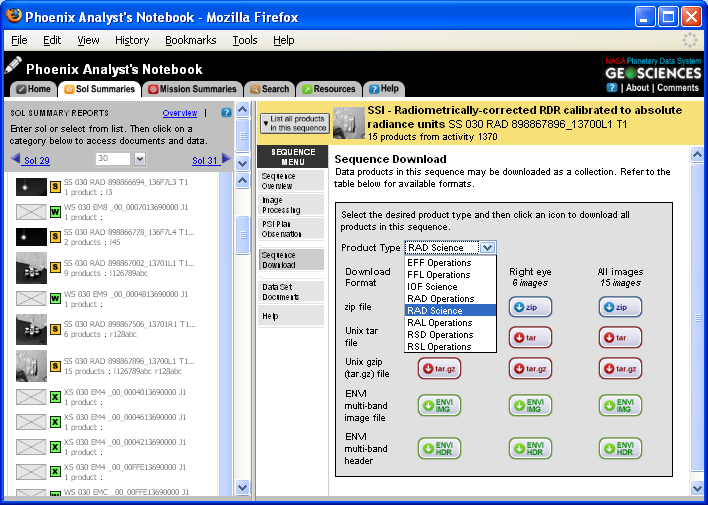The image size is (708, 505).
Task: Open the Search tab
Action: coord(269,89)
